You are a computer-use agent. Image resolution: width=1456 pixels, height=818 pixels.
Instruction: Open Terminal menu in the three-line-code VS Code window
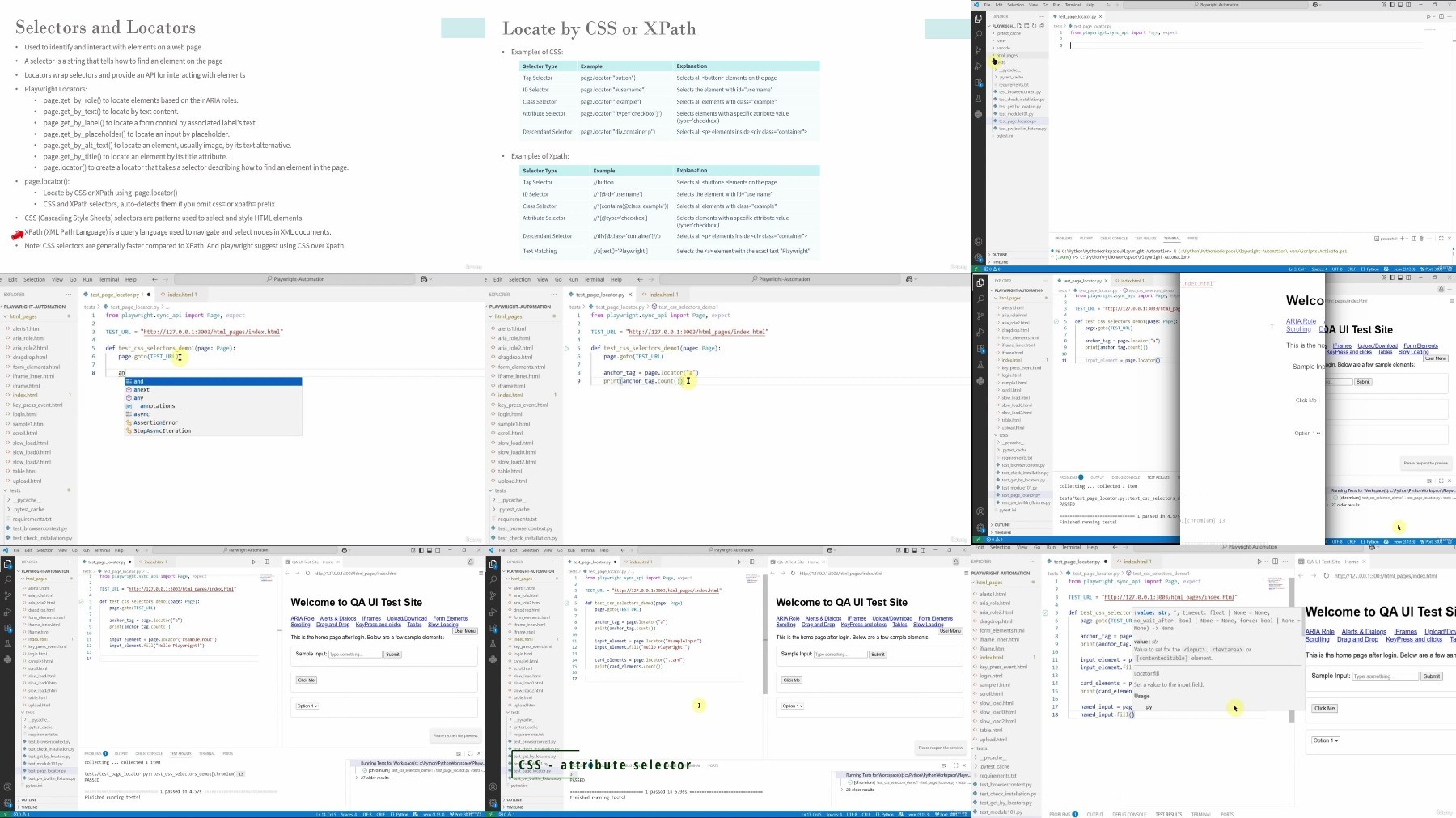pos(1073,5)
